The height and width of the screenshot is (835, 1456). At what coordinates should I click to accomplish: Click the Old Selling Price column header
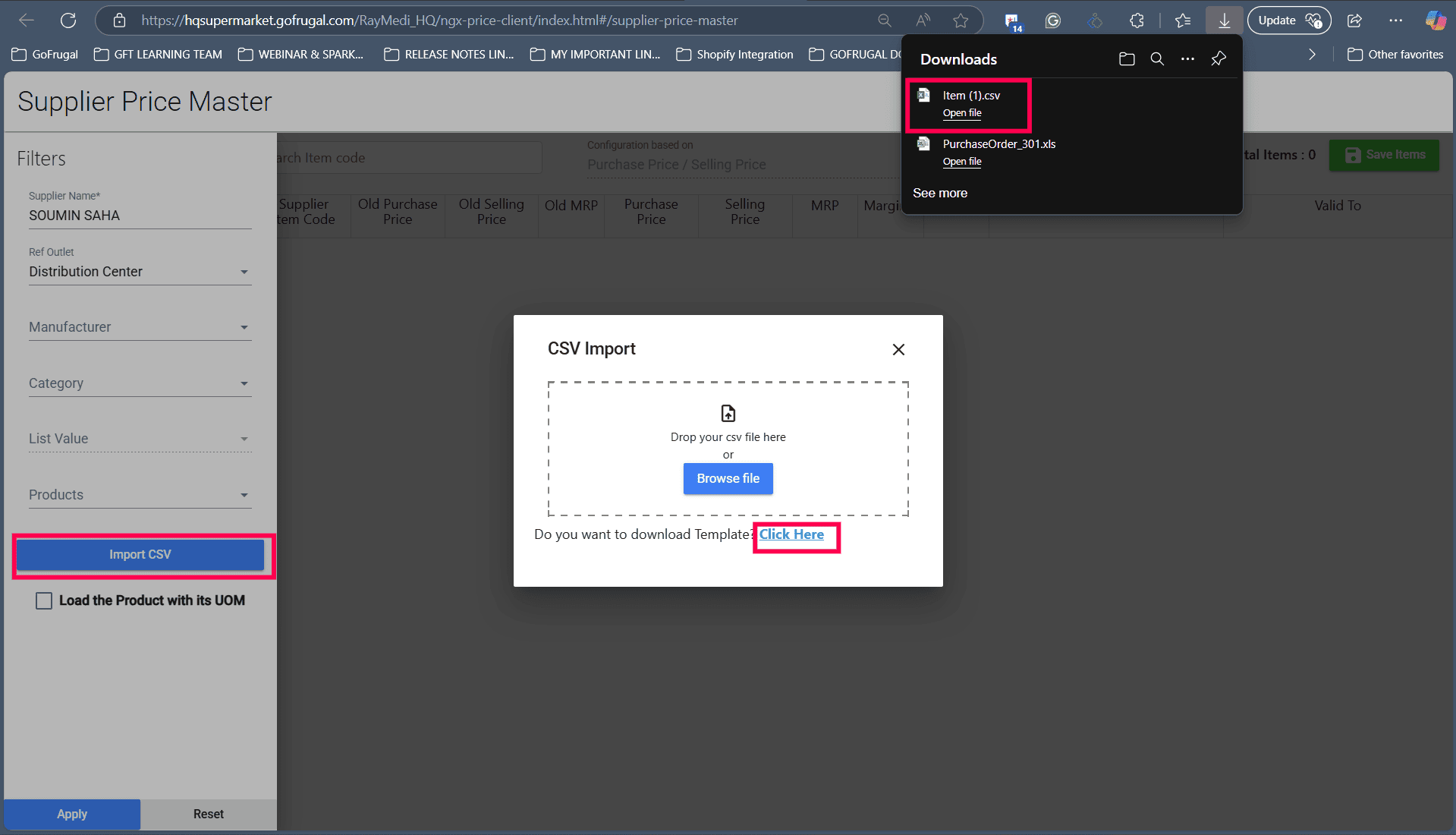click(x=492, y=212)
